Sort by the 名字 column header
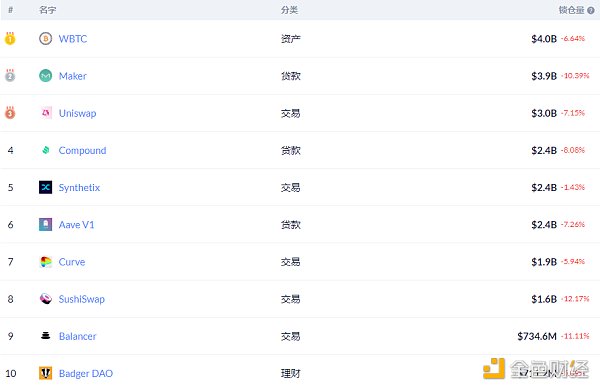Viewport: 600px width, 390px height. 47,10
